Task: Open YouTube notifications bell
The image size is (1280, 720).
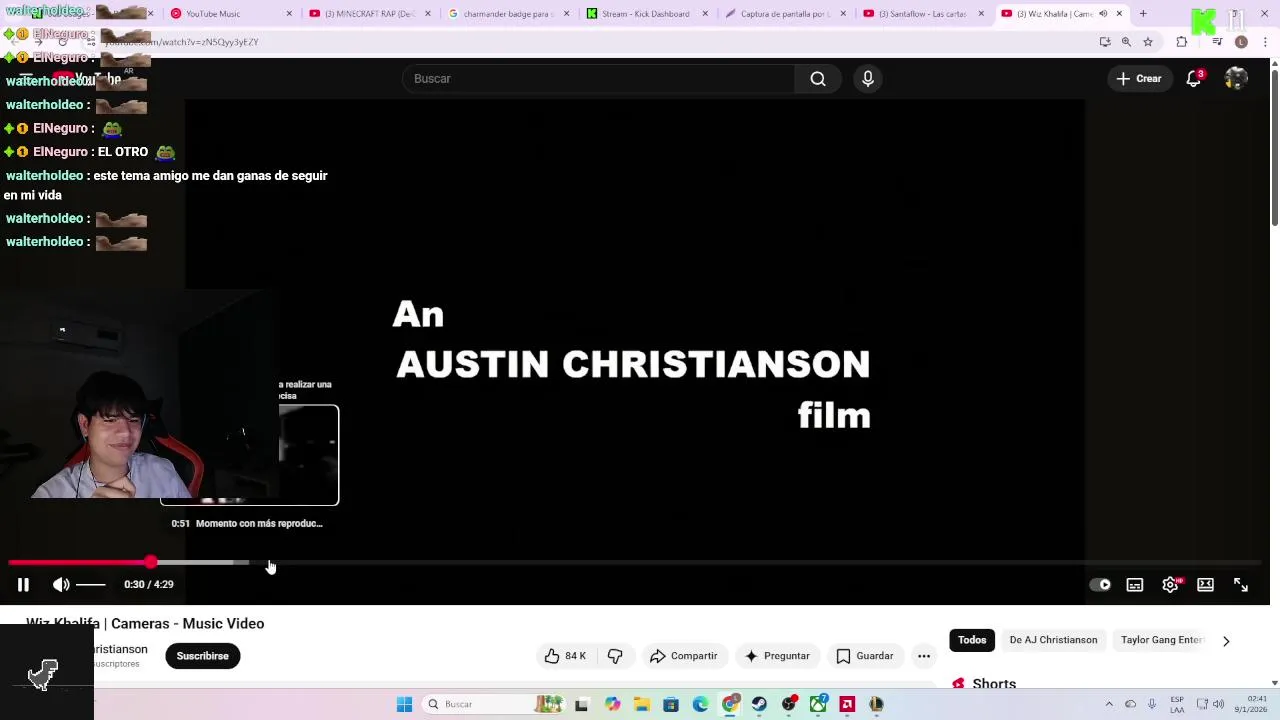Action: (x=1194, y=79)
